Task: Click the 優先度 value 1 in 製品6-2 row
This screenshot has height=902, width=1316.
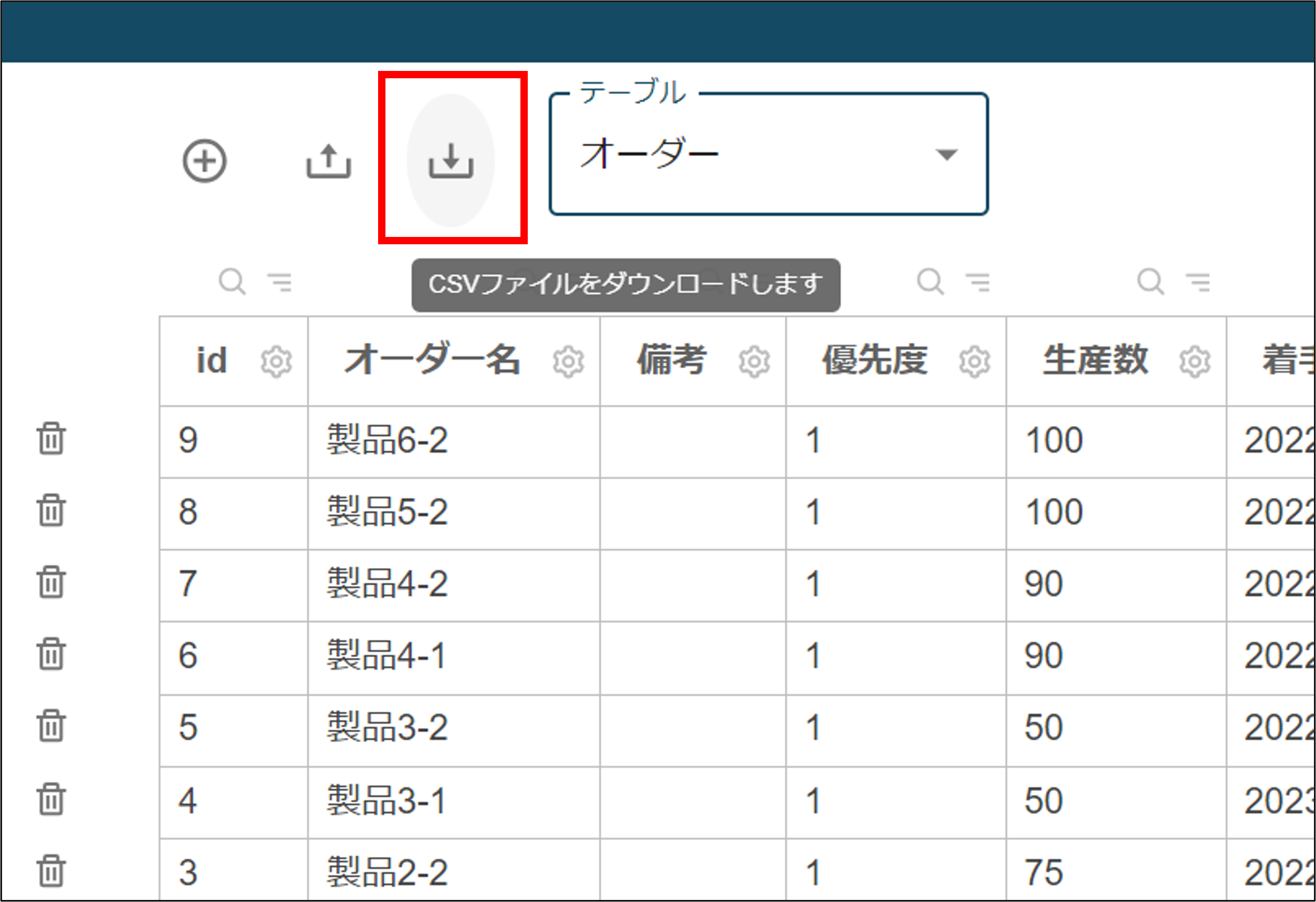Action: tap(896, 441)
